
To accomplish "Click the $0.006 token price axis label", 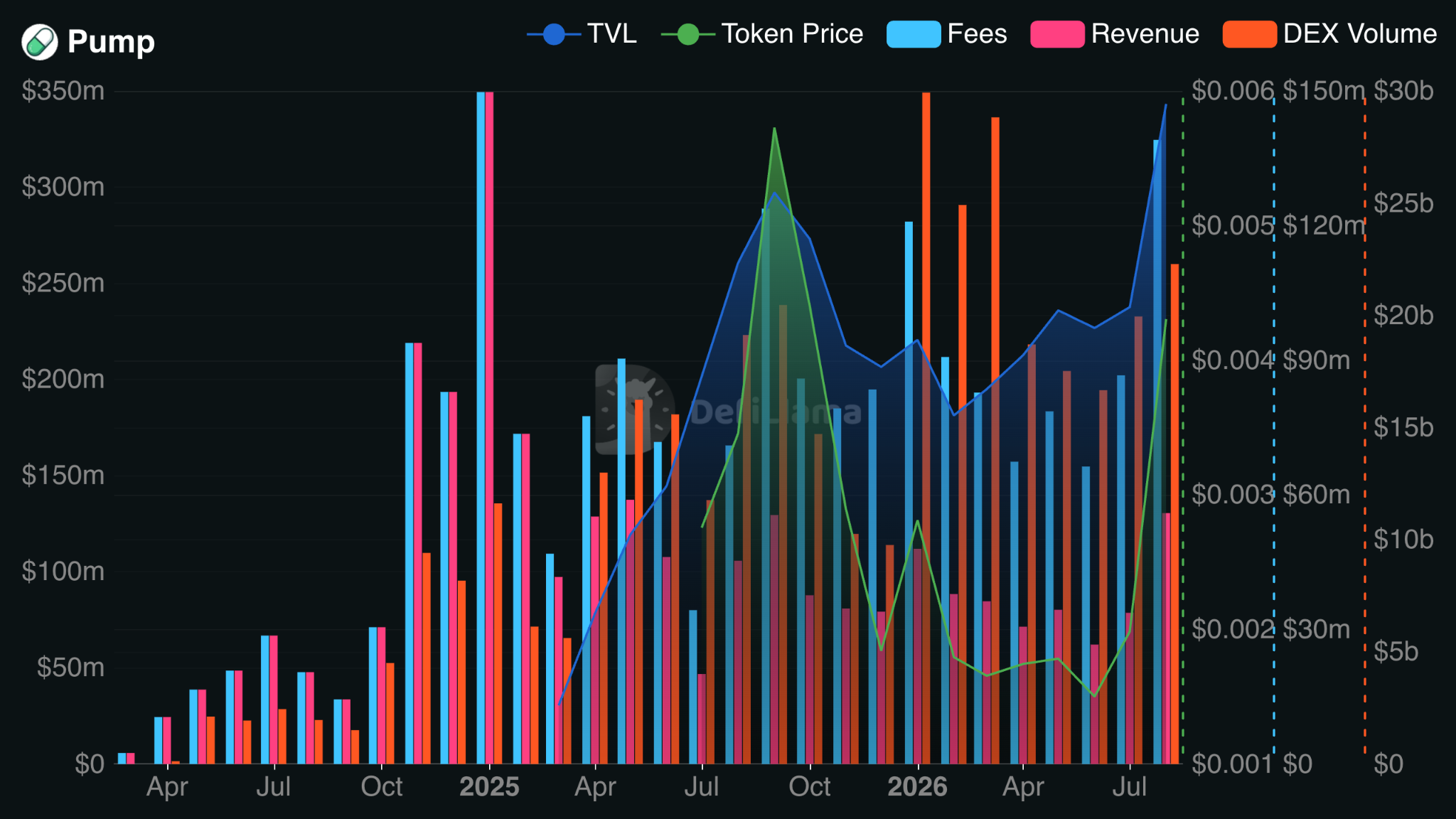I will (x=1233, y=91).
